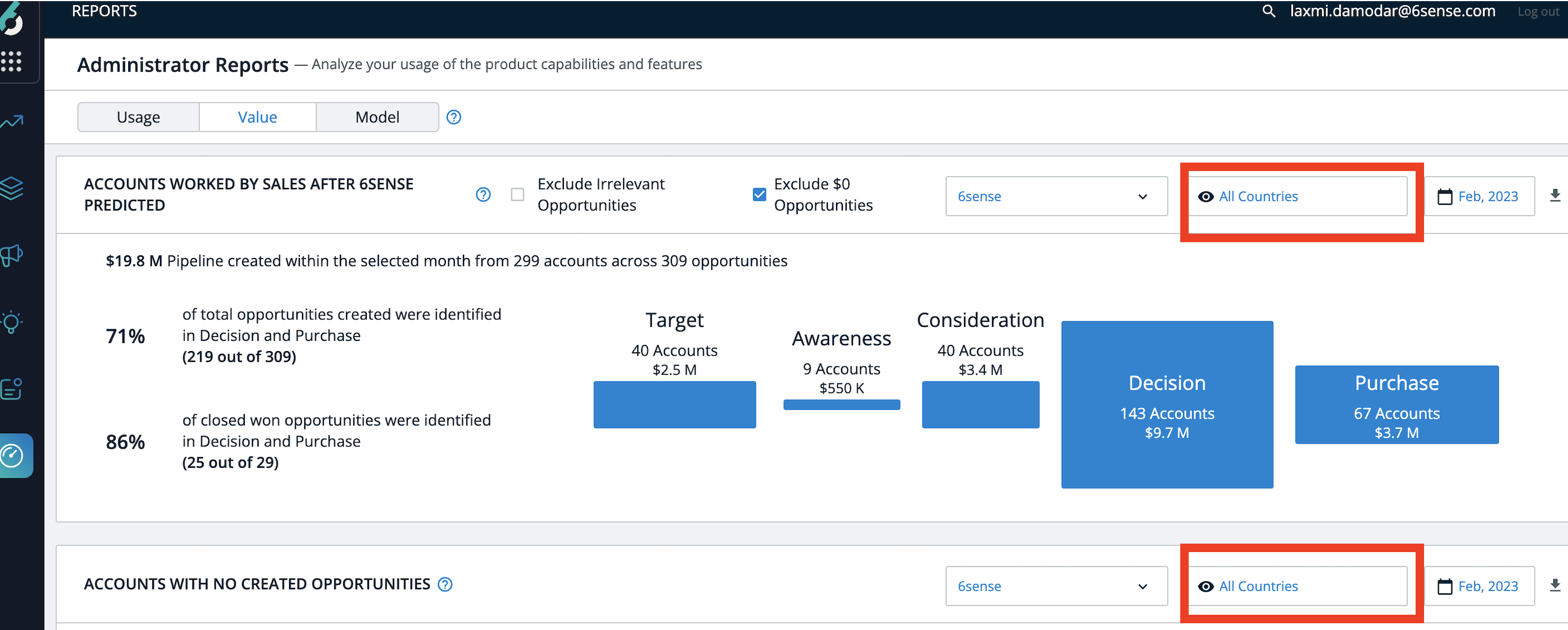Open All Countries filter in No Created Opportunities
The height and width of the screenshot is (630, 1568).
(1297, 585)
